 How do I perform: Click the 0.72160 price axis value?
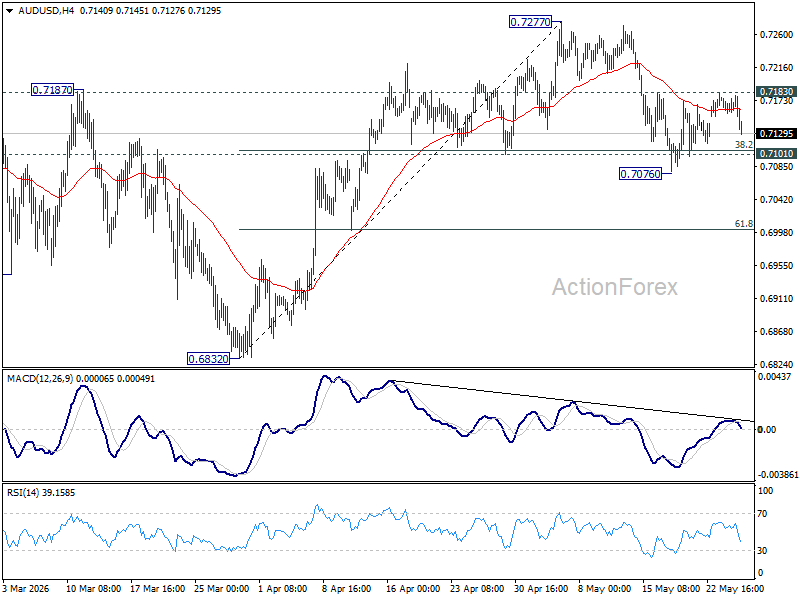pos(777,68)
